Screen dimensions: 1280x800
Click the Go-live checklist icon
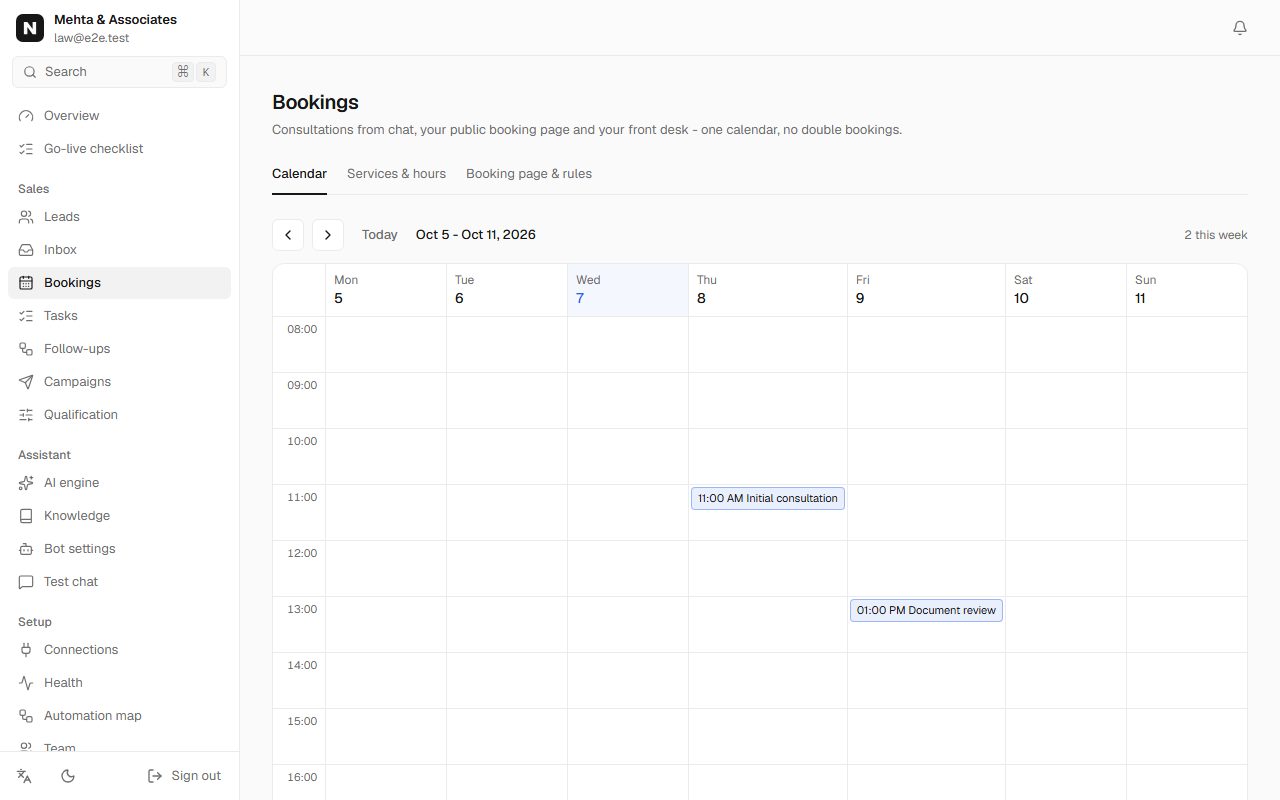click(x=26, y=149)
